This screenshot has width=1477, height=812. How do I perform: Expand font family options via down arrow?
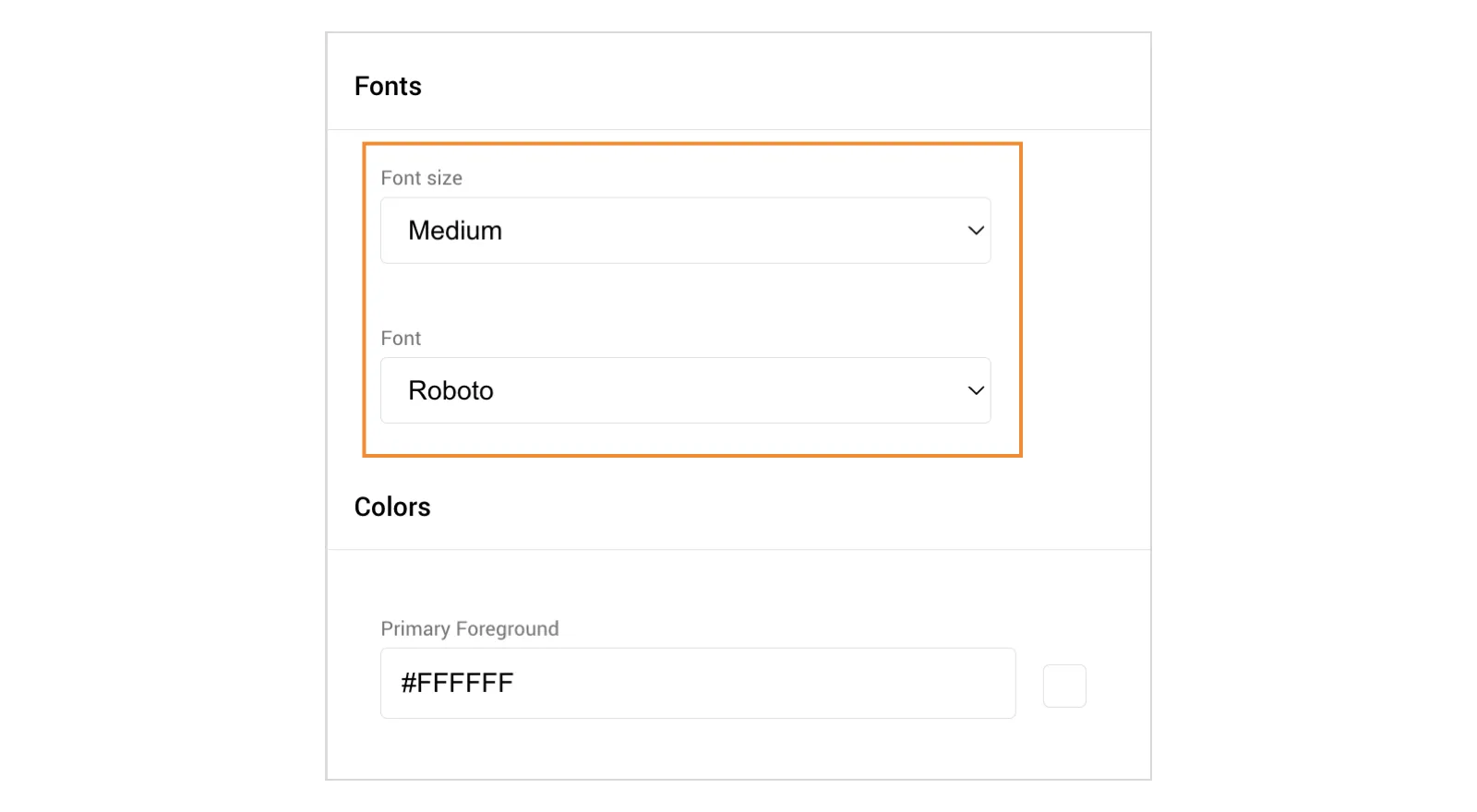click(976, 390)
